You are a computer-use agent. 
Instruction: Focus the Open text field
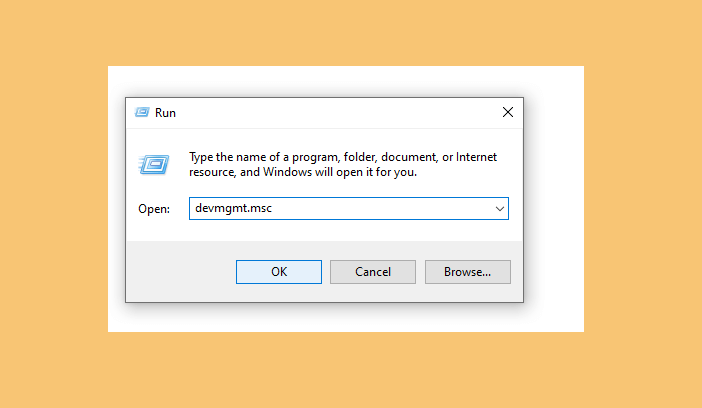349,209
